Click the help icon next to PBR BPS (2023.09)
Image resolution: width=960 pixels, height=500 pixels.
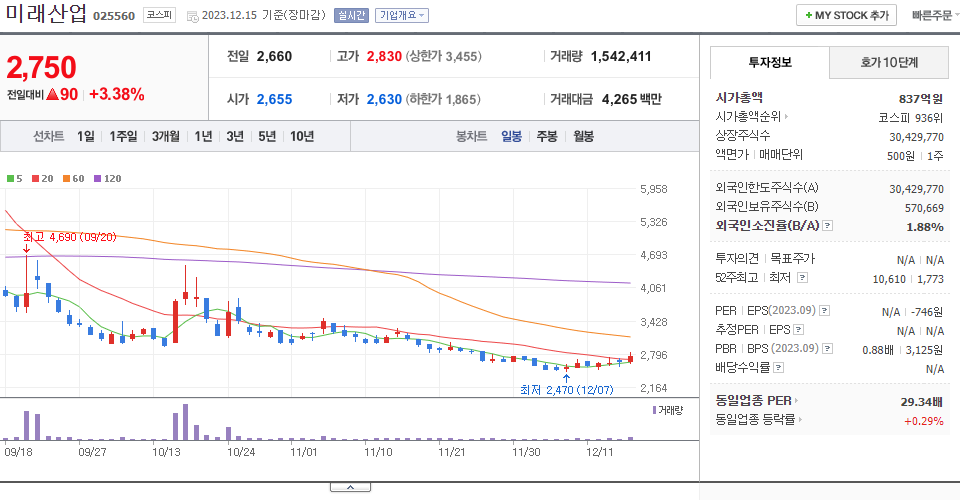(827, 349)
